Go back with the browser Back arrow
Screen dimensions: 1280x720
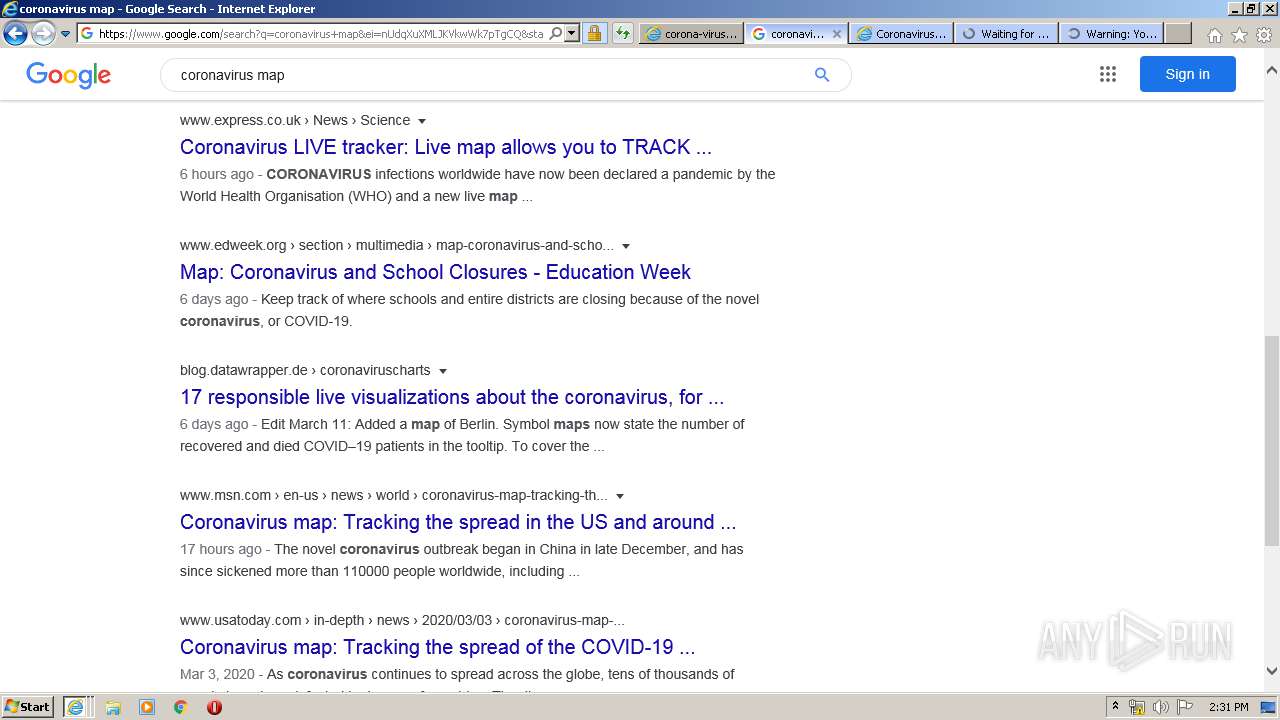tap(15, 33)
